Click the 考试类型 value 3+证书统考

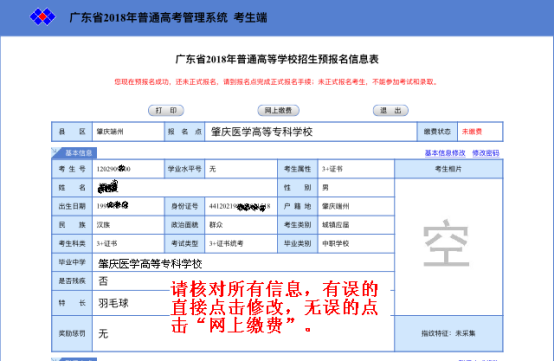[226, 244]
